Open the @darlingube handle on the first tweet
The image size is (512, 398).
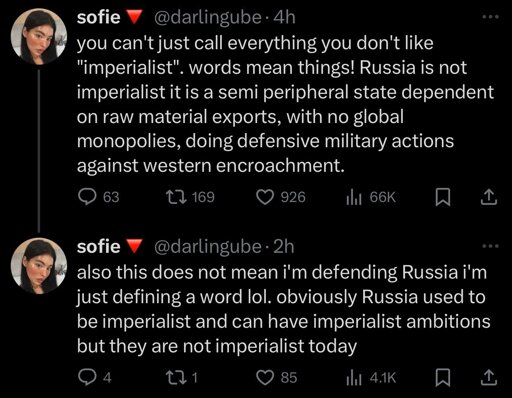click(x=207, y=17)
